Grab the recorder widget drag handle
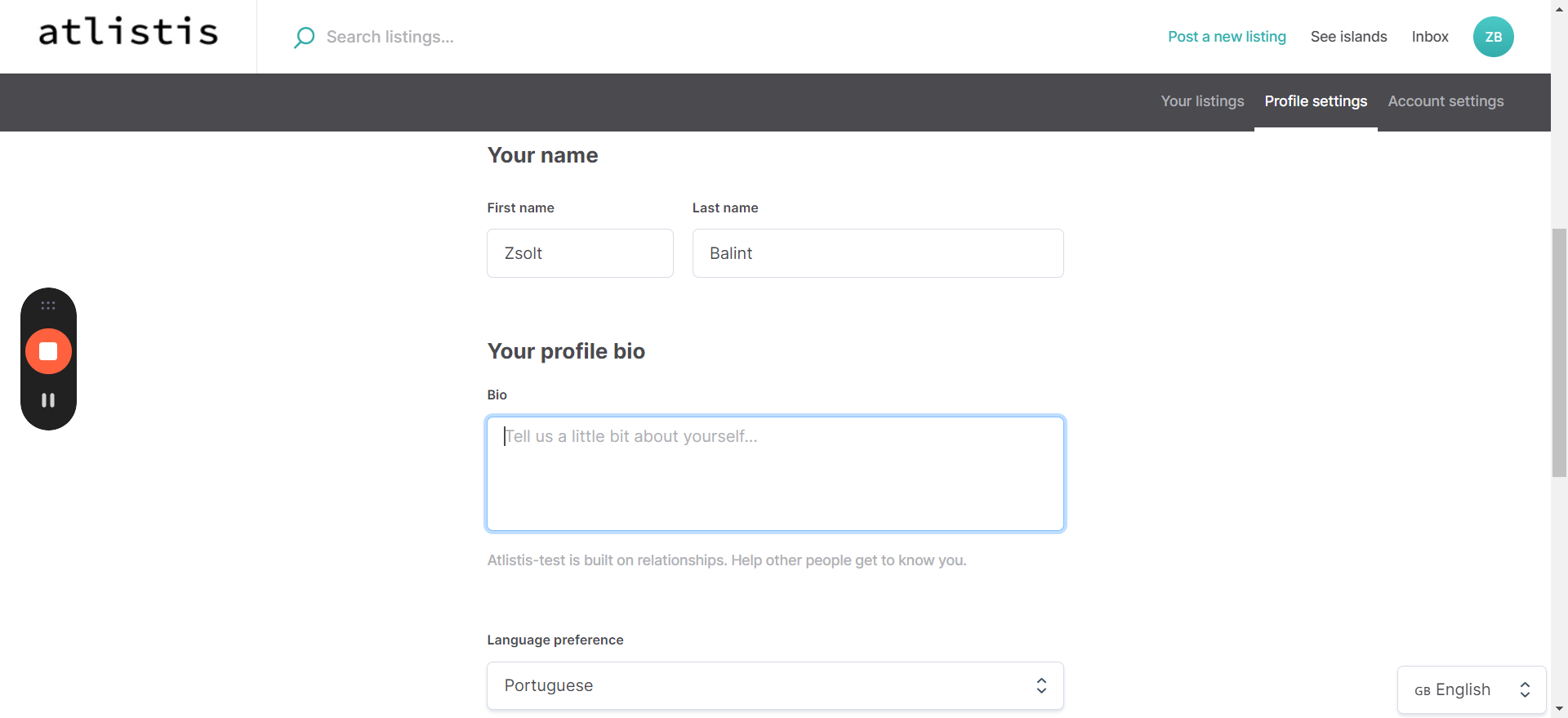The height and width of the screenshot is (718, 1568). tap(48, 305)
